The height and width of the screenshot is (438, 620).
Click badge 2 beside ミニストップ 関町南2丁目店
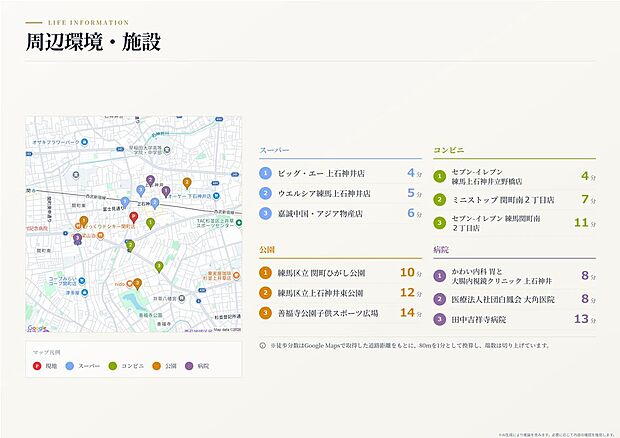click(x=439, y=200)
